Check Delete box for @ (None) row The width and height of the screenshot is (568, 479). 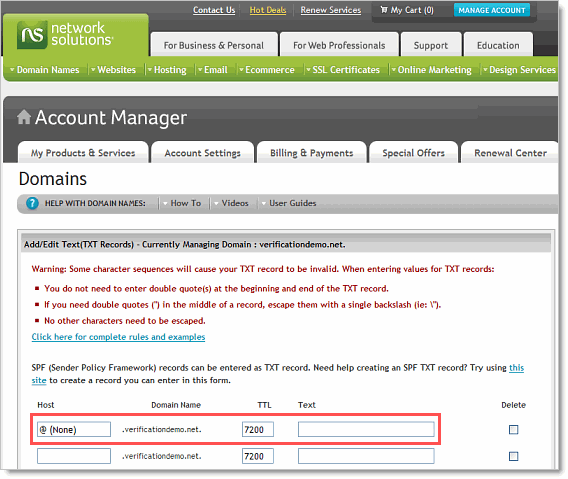pyautogui.click(x=513, y=430)
